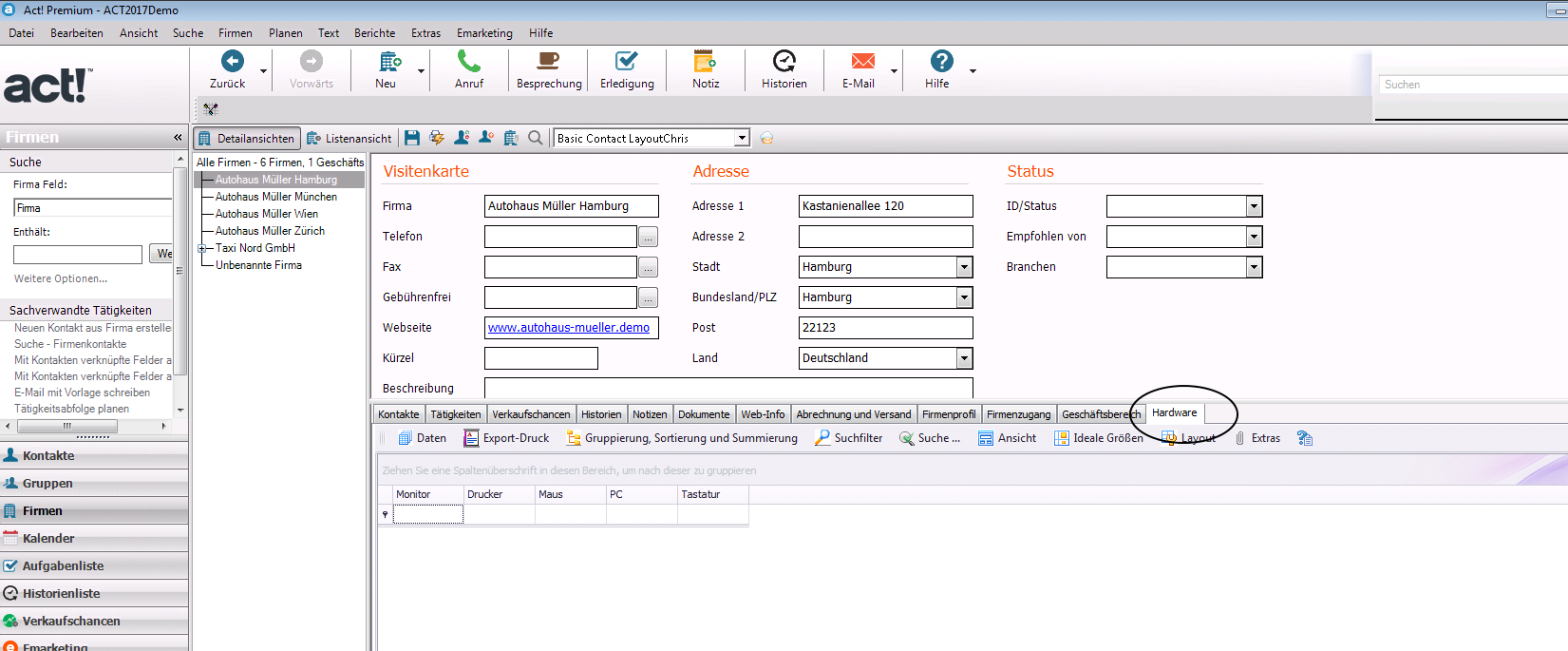Screen dimensions: 1568x651
Task: Click the Suchen box at top right
Action: [x=1473, y=85]
